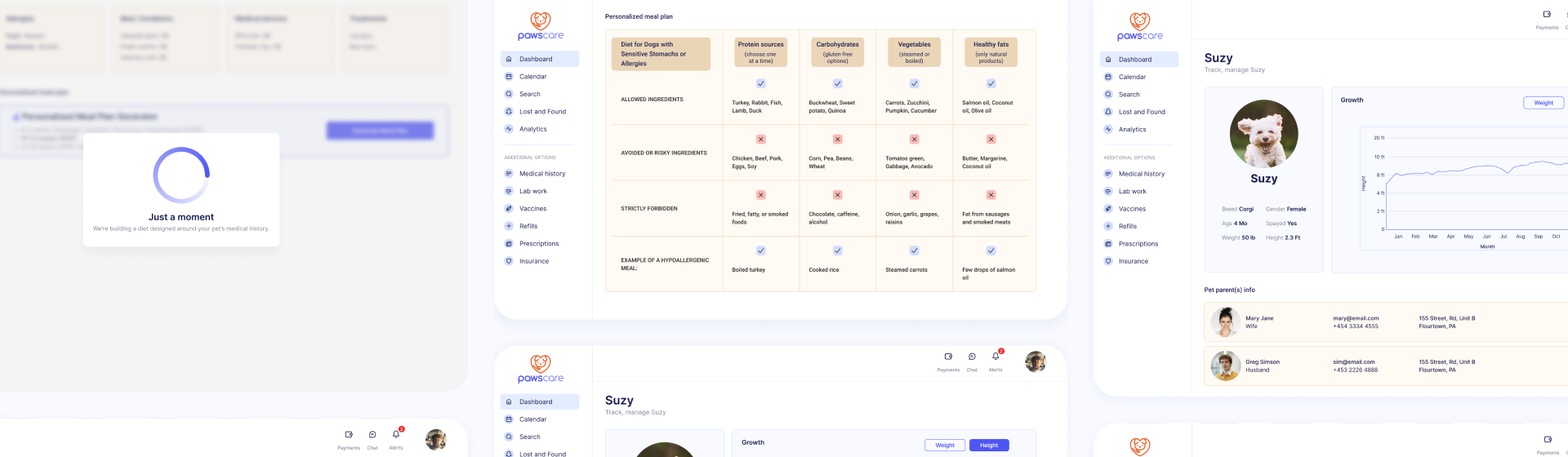Click Prescriptions icon in the meal plan sidebar
This screenshot has height=457, width=1568.
click(x=509, y=244)
